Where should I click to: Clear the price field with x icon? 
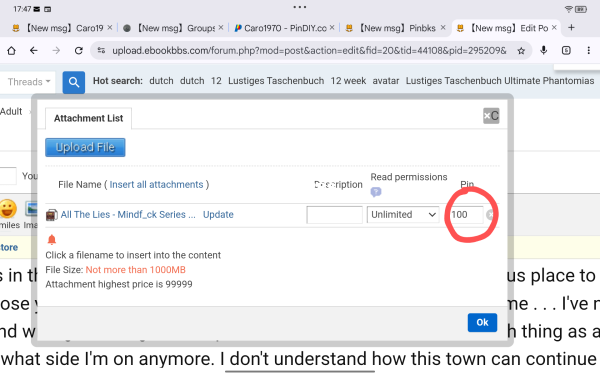(x=490, y=215)
